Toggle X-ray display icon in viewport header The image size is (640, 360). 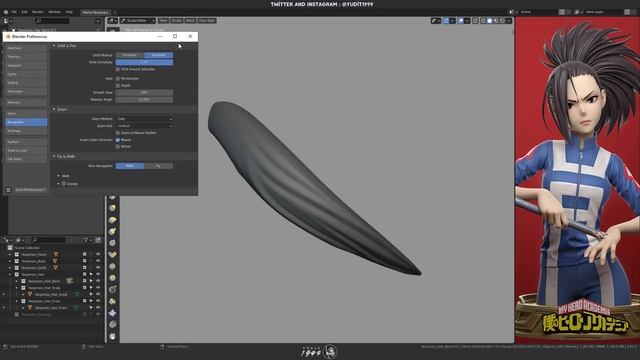coord(476,20)
